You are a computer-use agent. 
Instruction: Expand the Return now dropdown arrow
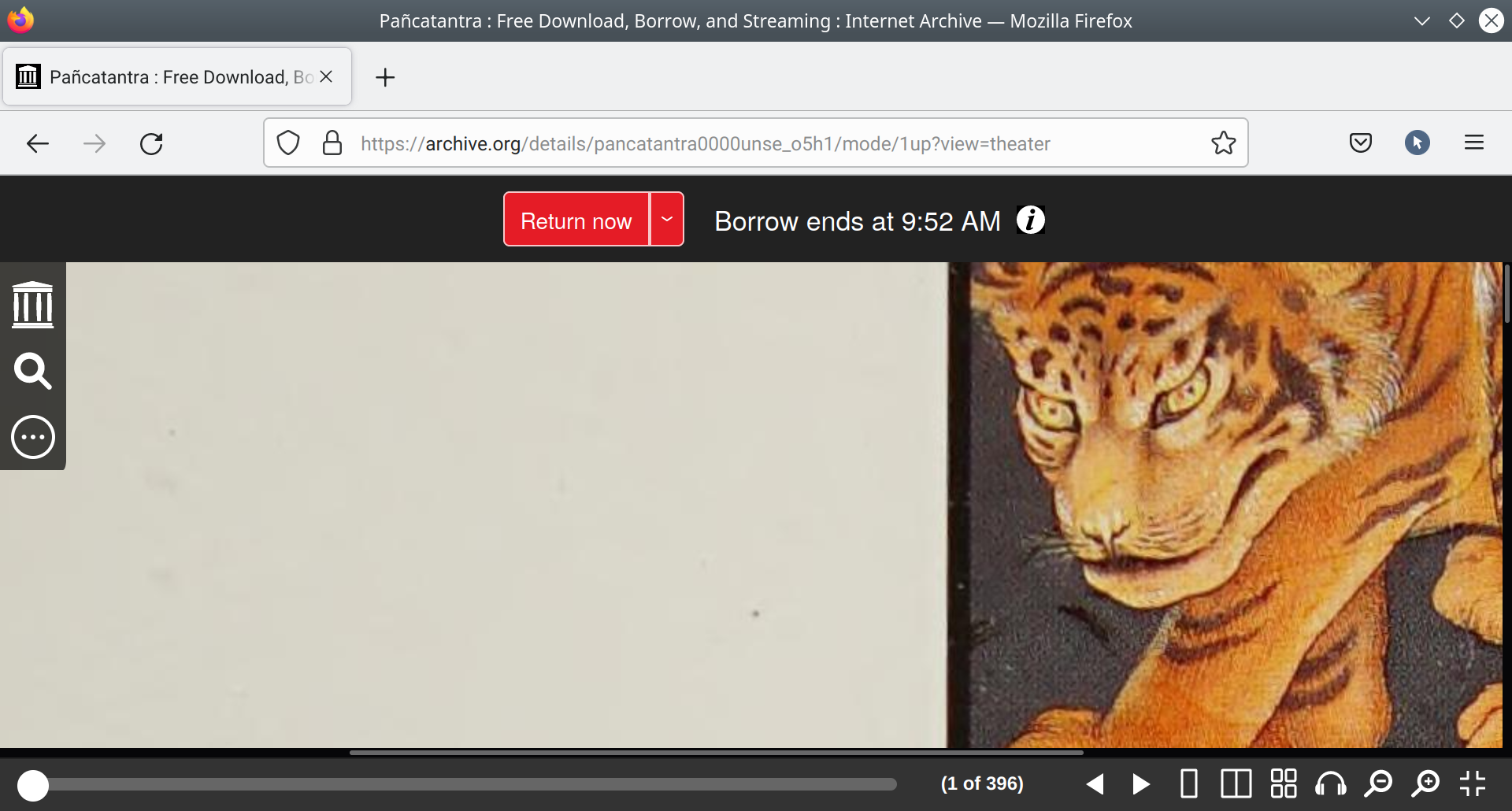(667, 220)
